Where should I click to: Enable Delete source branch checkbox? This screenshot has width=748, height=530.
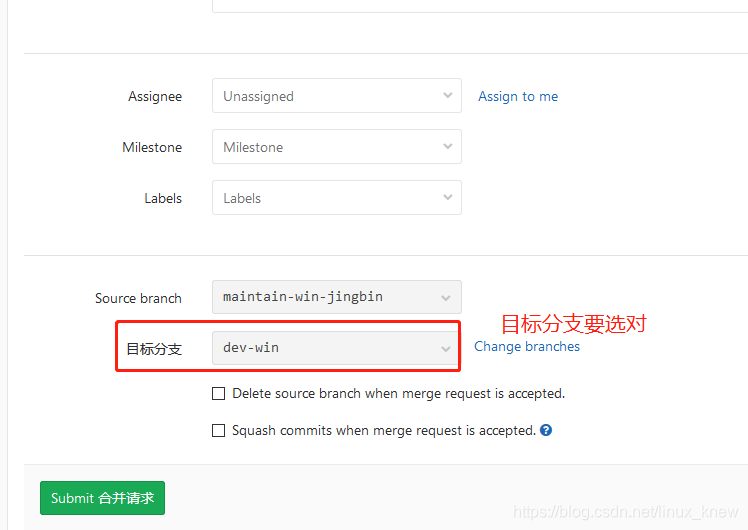[218, 394]
